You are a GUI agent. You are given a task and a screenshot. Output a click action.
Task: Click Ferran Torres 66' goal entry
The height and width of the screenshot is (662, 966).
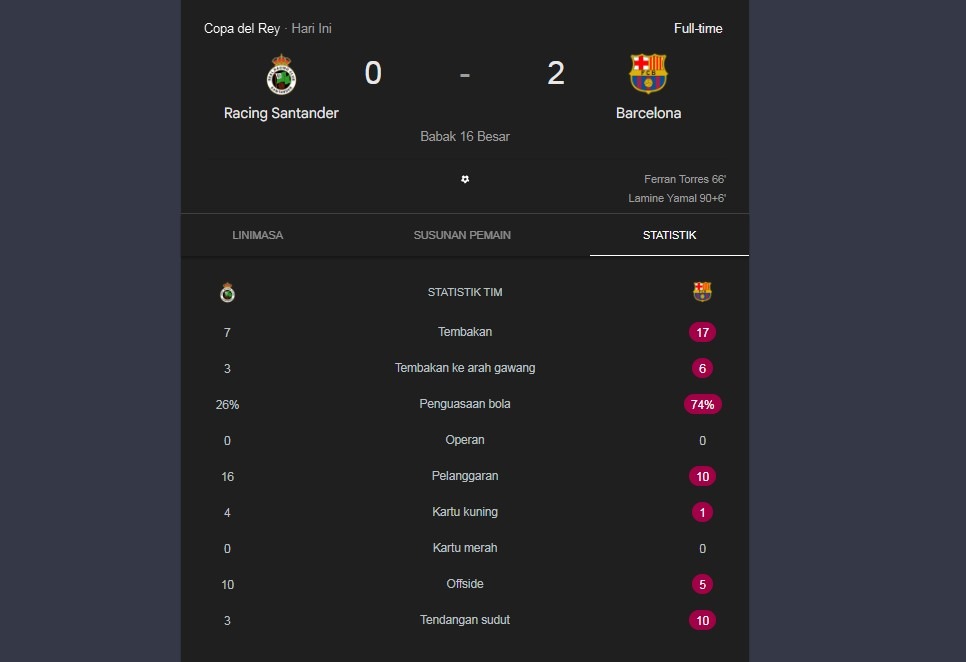(x=685, y=179)
